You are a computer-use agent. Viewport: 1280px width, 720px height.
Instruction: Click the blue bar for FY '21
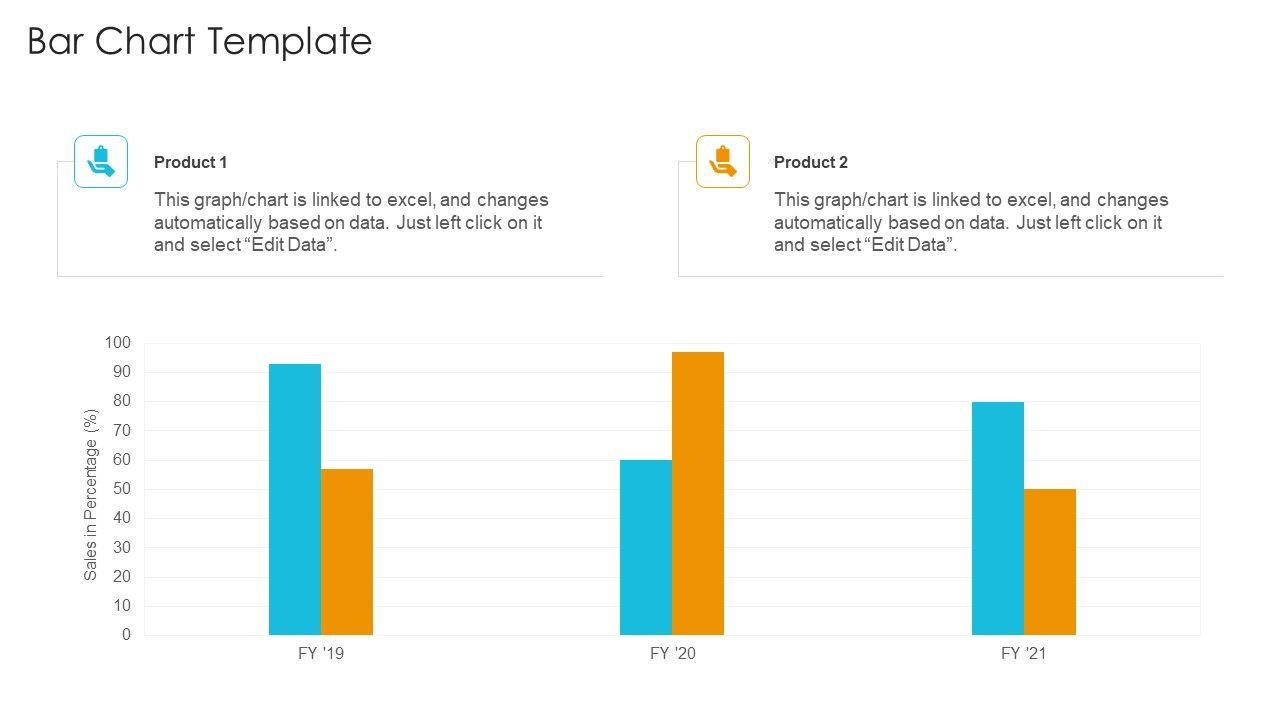(998, 518)
